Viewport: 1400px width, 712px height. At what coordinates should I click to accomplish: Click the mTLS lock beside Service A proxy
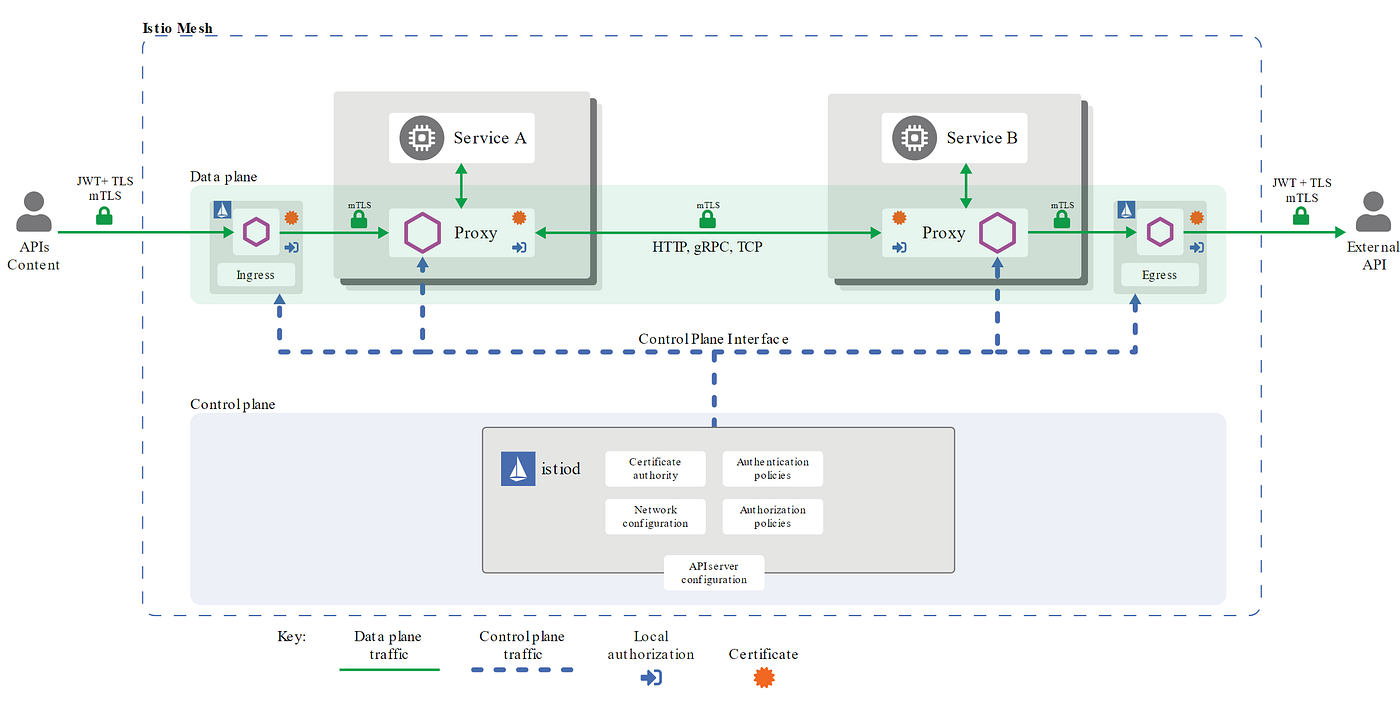[359, 217]
